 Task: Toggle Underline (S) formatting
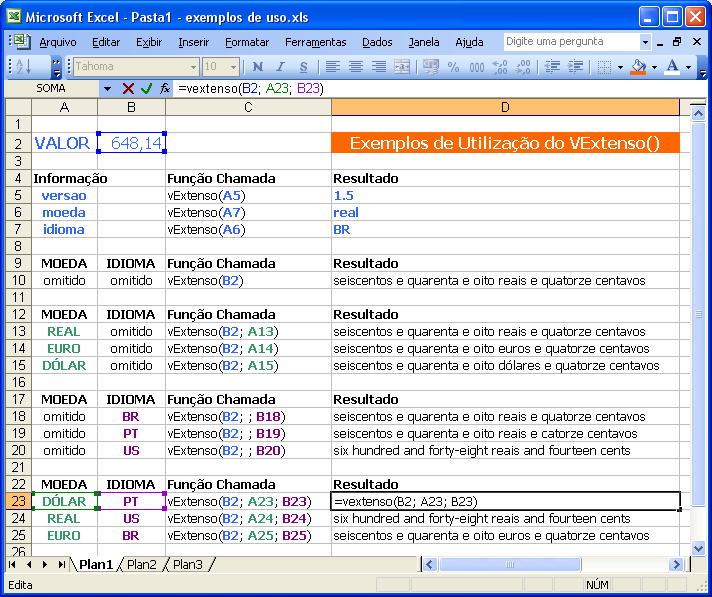click(x=304, y=67)
